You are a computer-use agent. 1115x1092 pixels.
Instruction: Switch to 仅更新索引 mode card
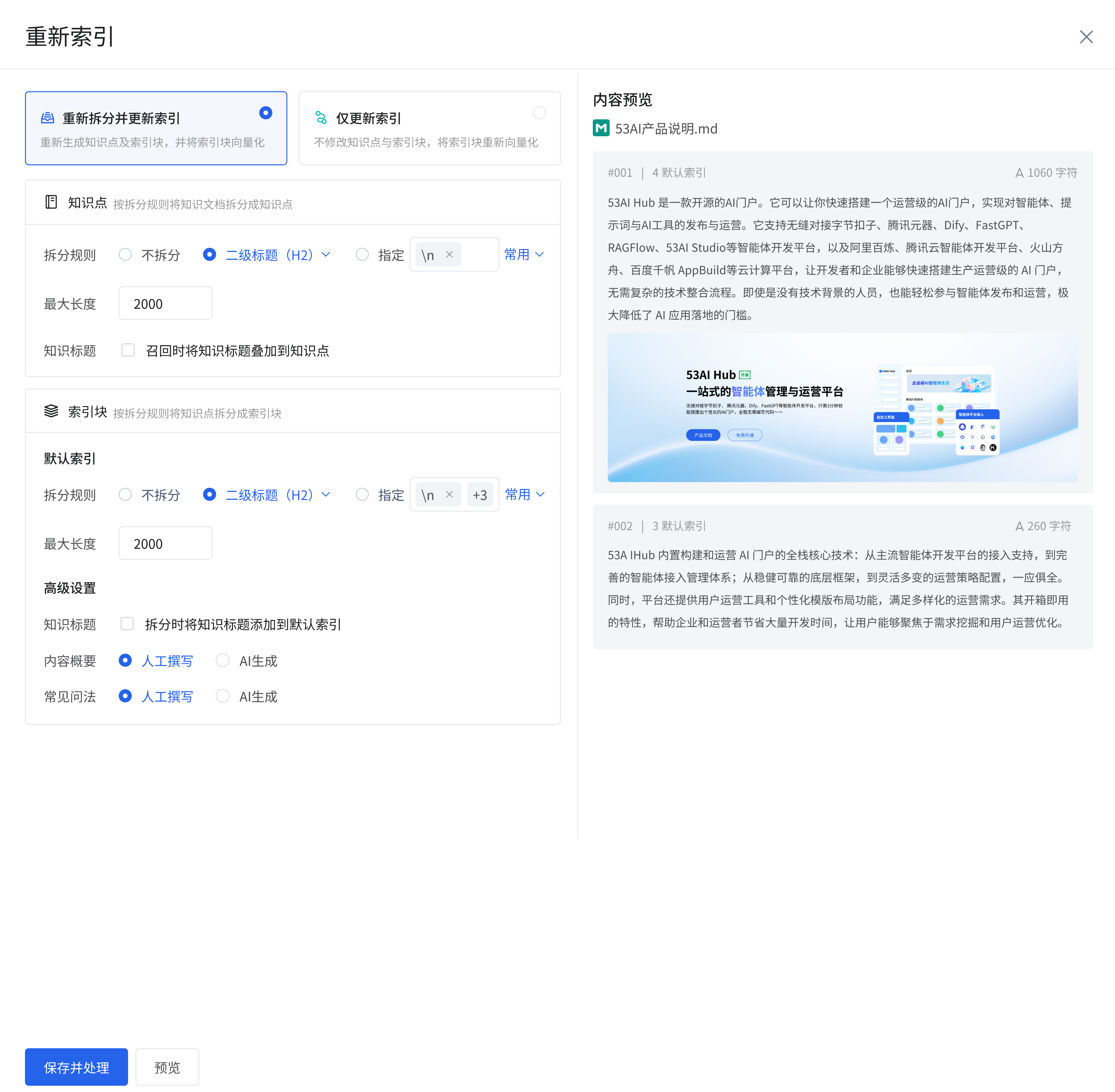coord(429,128)
